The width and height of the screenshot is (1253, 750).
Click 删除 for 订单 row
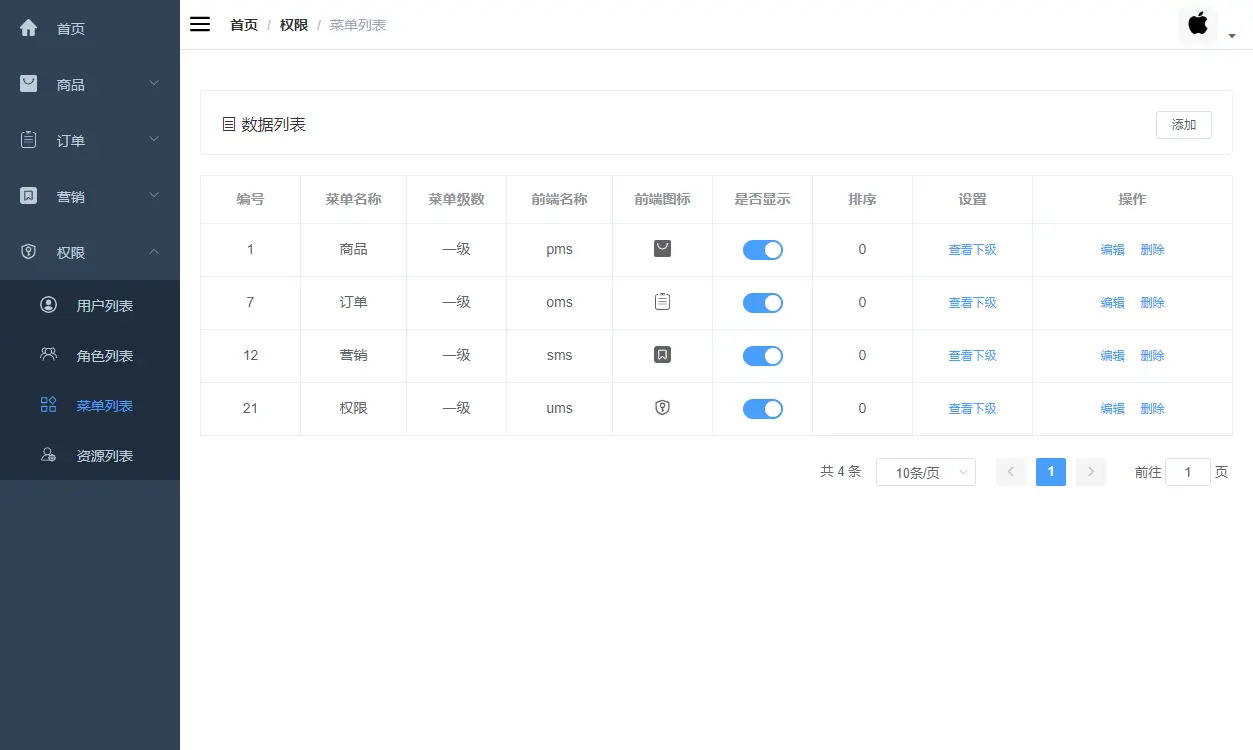pos(1152,303)
